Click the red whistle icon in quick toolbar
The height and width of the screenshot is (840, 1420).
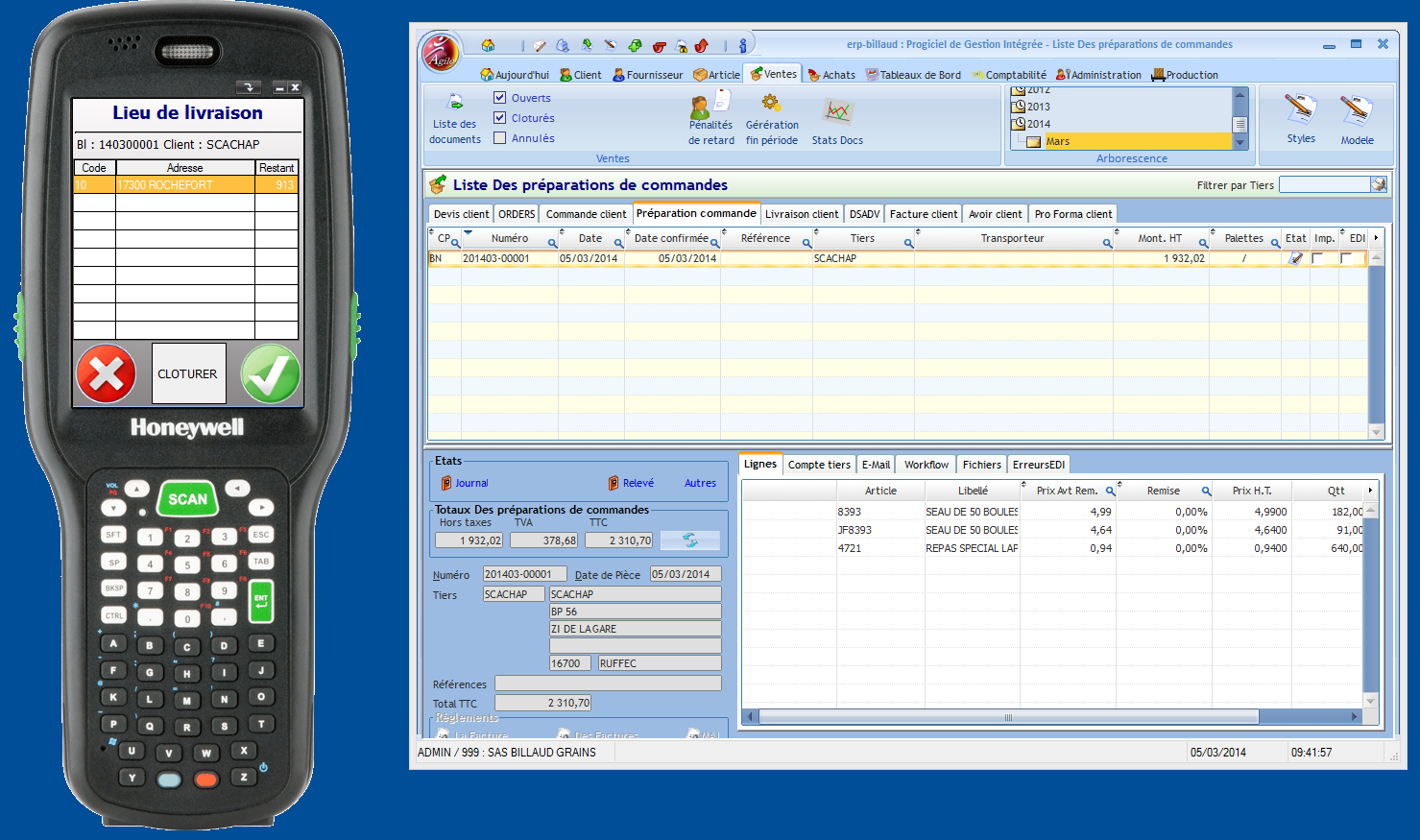point(659,45)
